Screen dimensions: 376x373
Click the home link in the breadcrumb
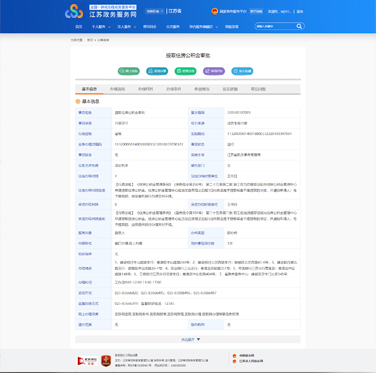(90, 40)
